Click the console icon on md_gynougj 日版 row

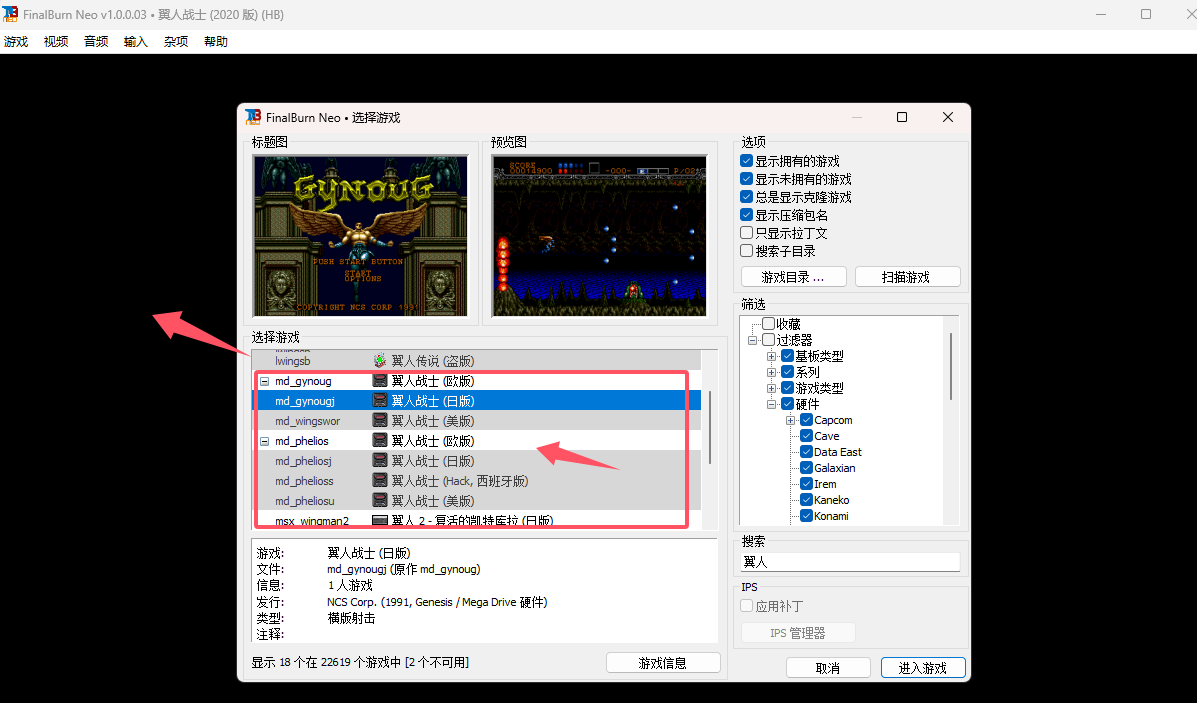379,400
